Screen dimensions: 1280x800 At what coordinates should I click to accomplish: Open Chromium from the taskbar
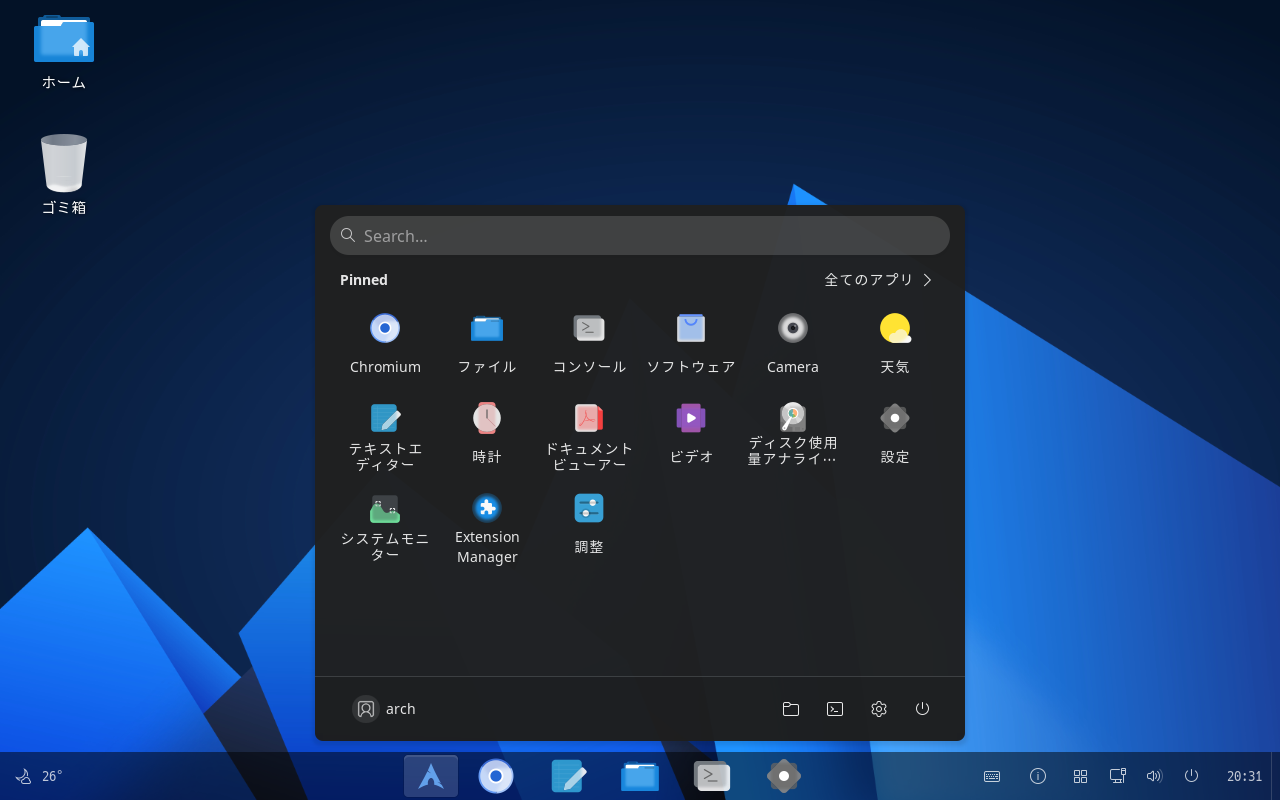tap(496, 776)
